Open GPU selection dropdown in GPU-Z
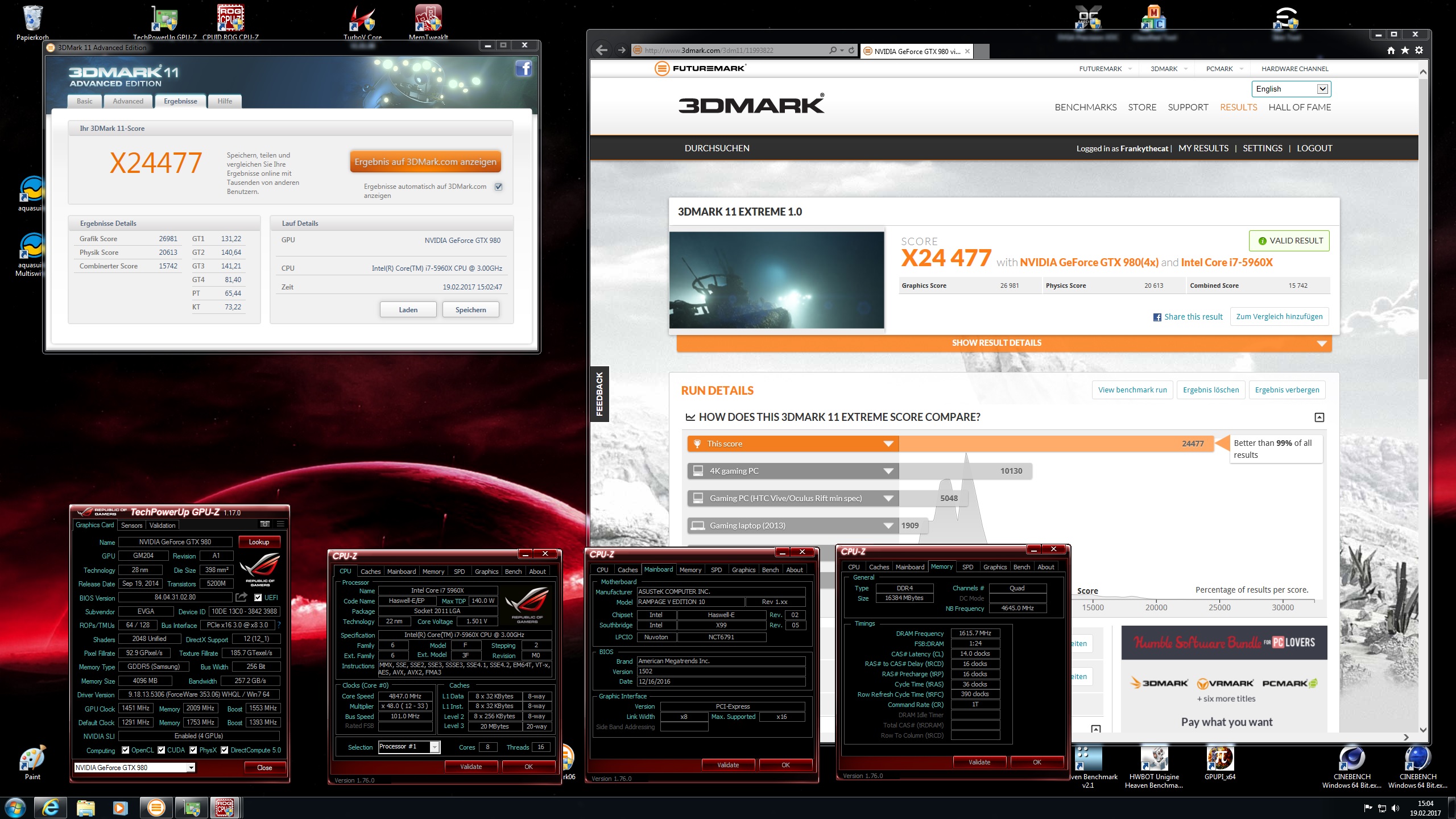This screenshot has height=819, width=1456. pyautogui.click(x=135, y=767)
